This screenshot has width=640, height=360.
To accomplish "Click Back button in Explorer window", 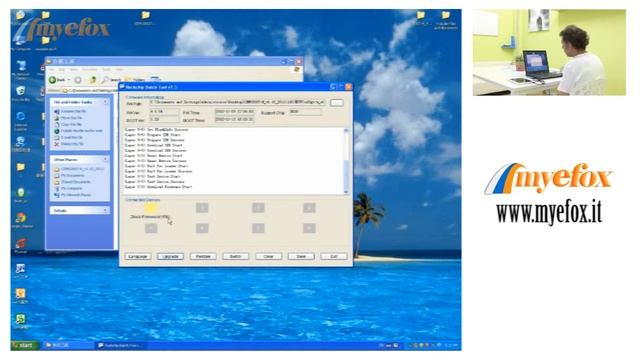I will click(x=57, y=80).
